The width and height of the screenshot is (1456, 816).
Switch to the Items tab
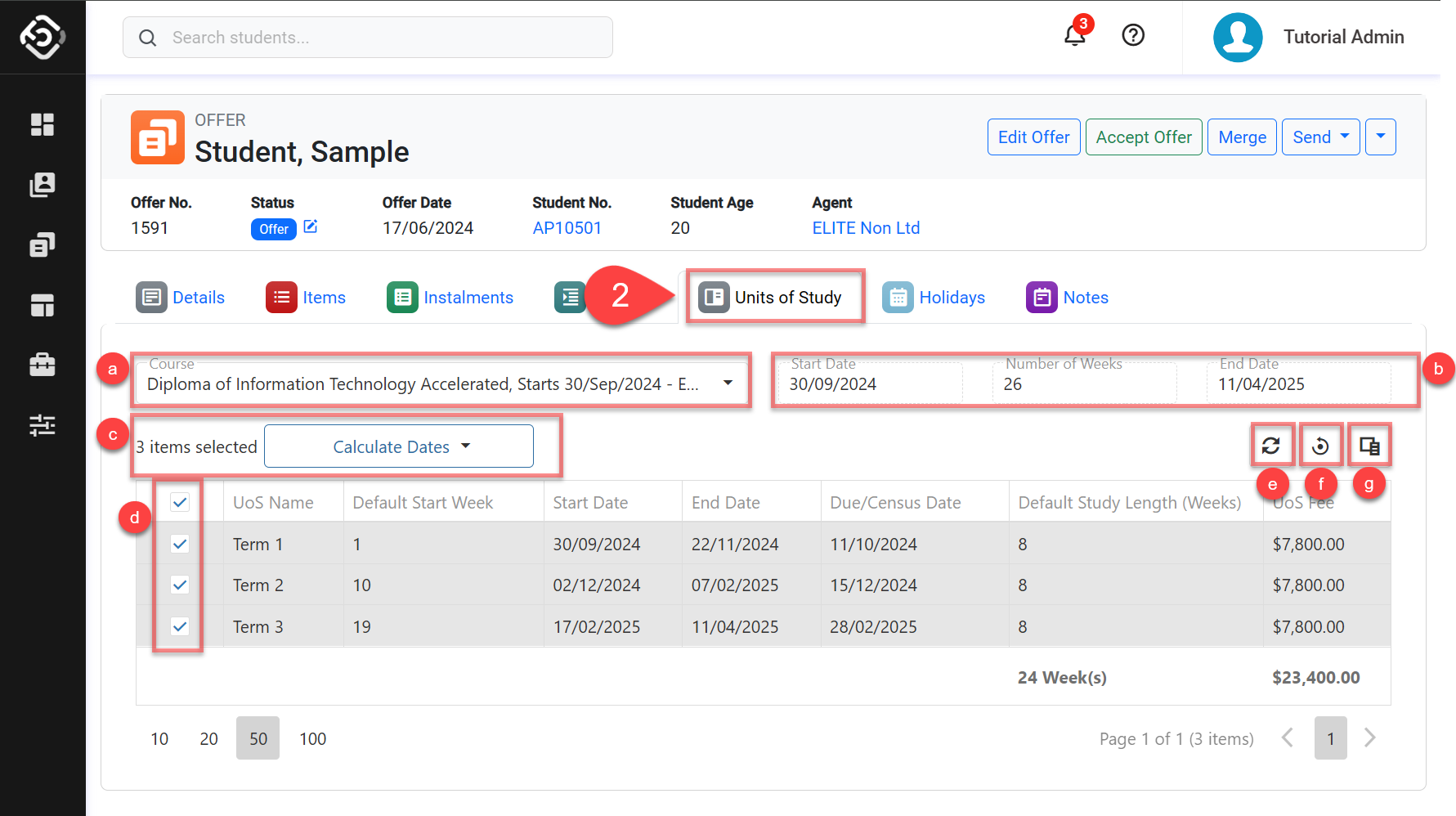coord(306,298)
